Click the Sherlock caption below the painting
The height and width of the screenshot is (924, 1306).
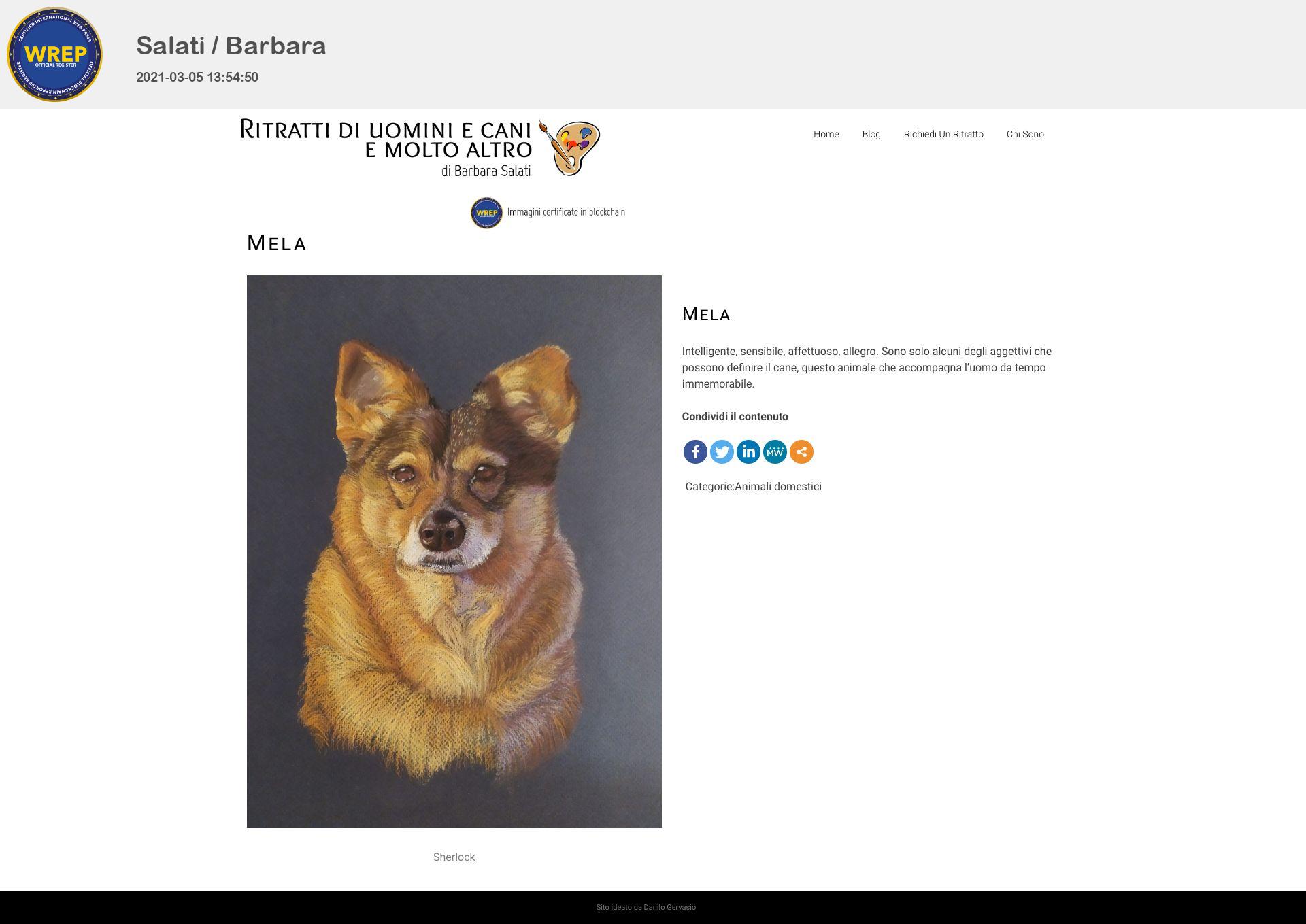(x=454, y=857)
